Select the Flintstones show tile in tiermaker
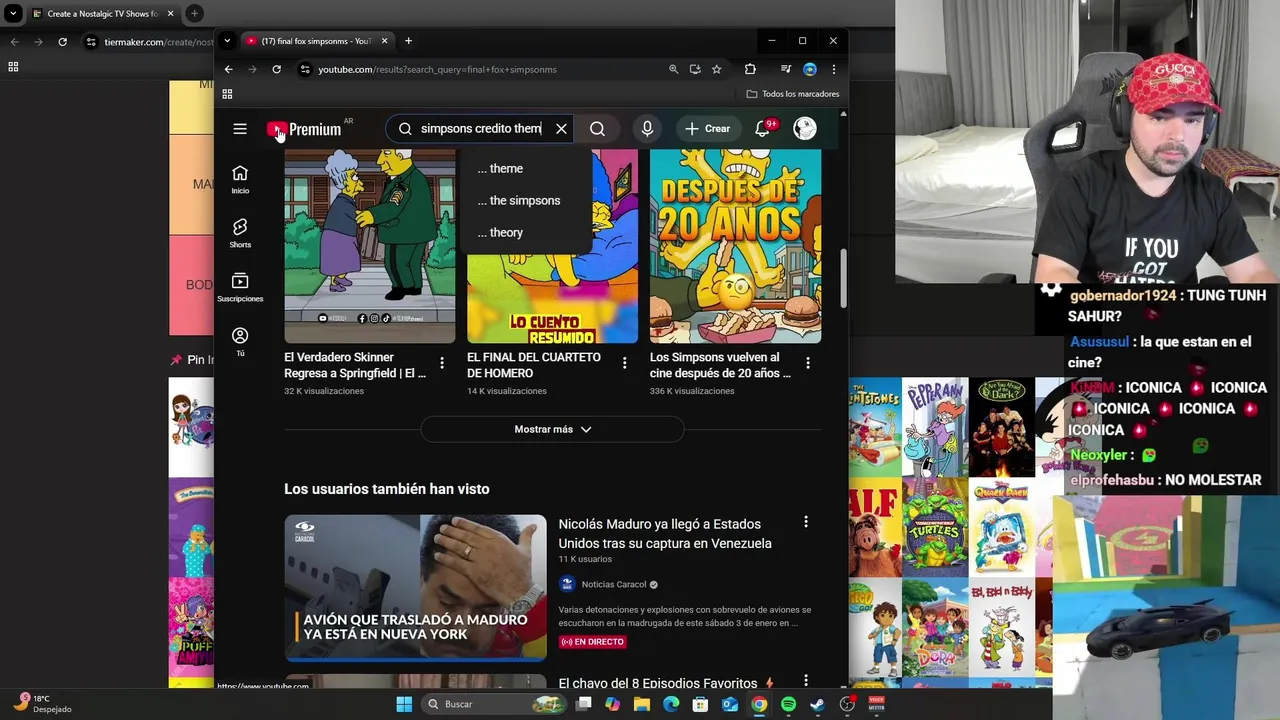Image resolution: width=1280 pixels, height=720 pixels. pyautogui.click(x=875, y=427)
